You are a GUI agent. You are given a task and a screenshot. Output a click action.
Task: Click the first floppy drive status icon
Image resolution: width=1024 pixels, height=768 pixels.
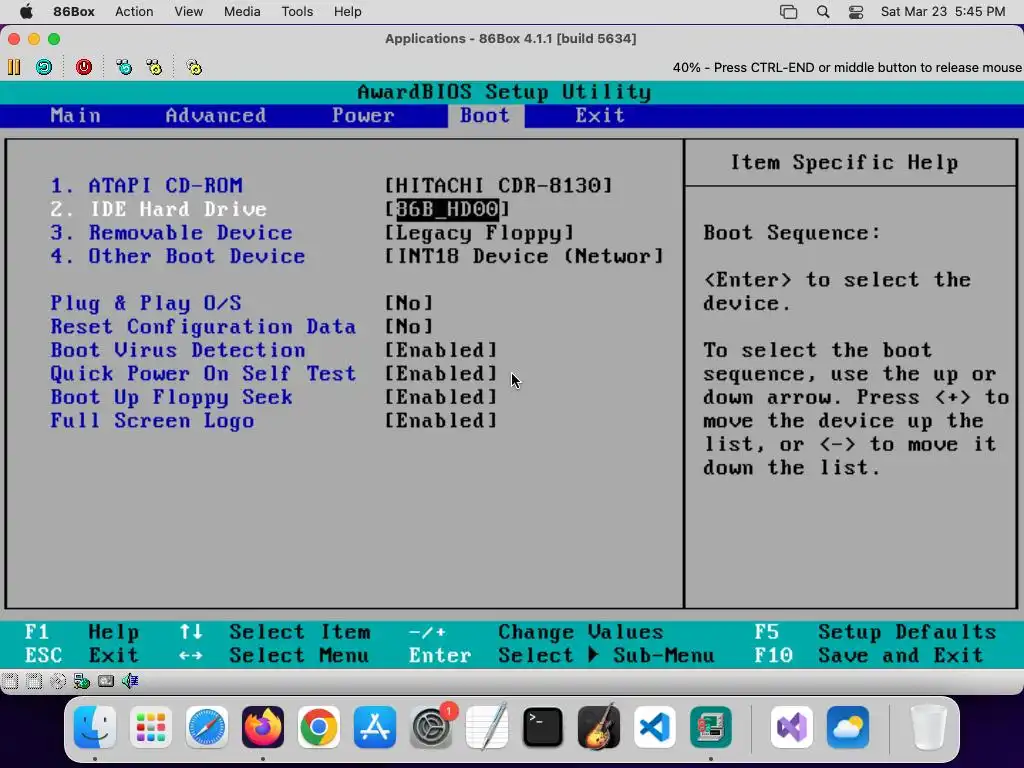click(10, 682)
